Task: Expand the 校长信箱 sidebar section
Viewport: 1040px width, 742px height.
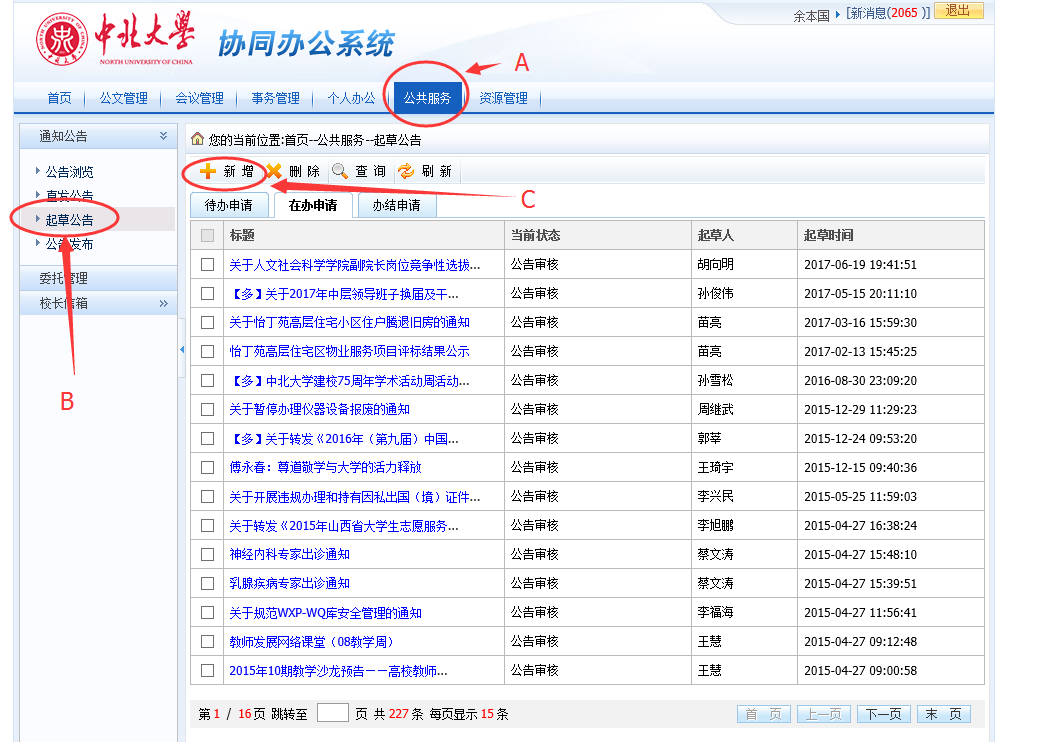Action: [x=163, y=303]
